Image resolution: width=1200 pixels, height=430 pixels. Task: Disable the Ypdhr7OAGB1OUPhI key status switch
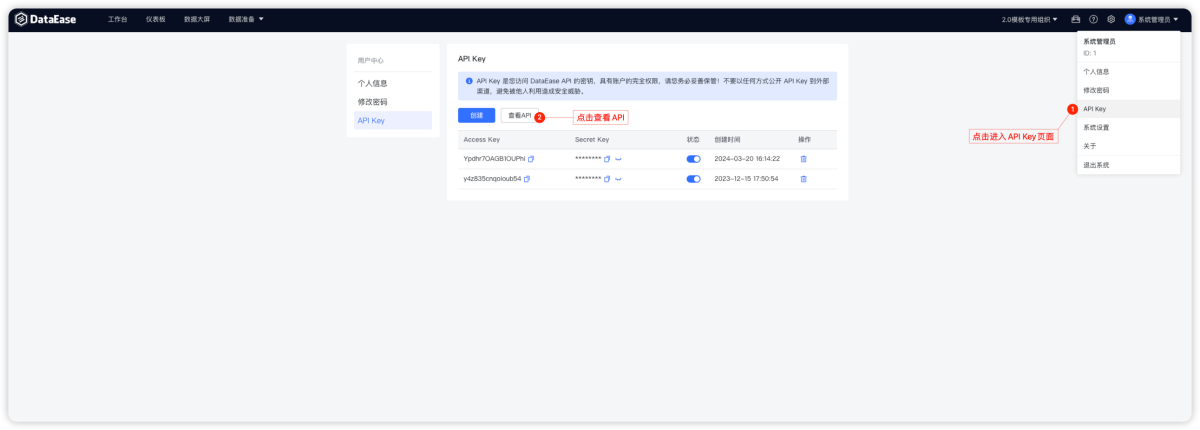click(693, 159)
